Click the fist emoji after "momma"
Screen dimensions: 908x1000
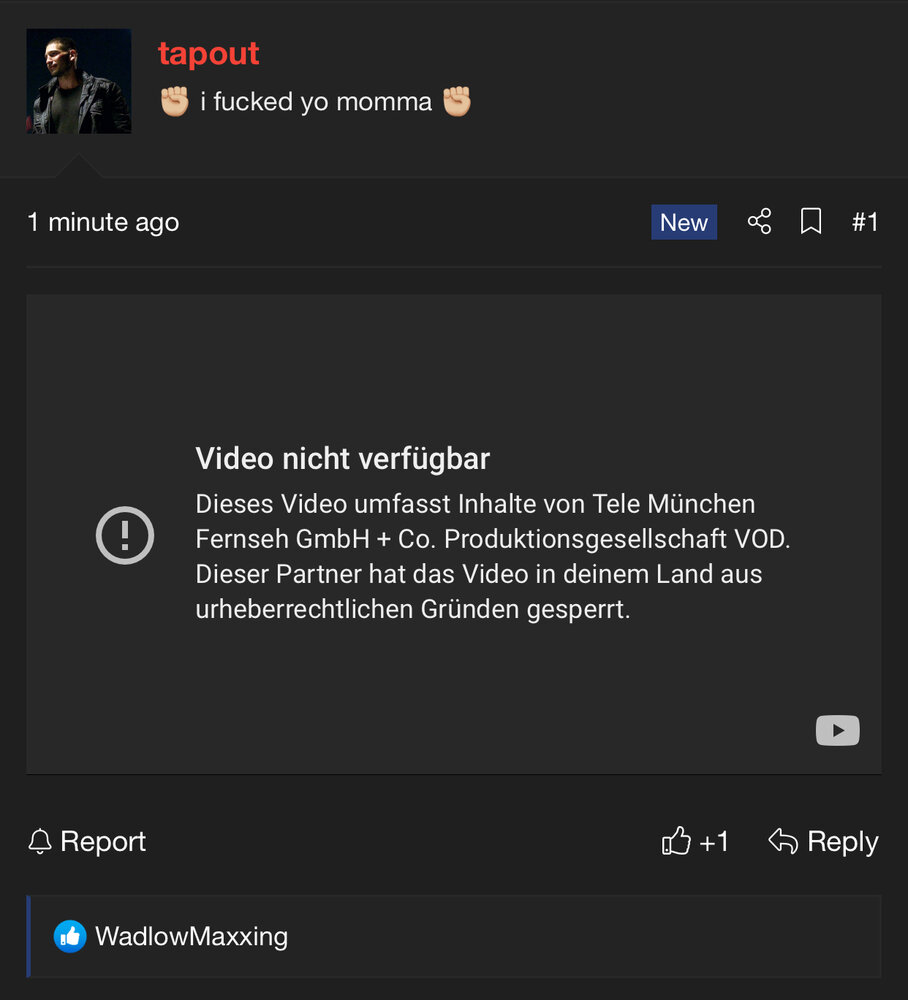(x=457, y=101)
